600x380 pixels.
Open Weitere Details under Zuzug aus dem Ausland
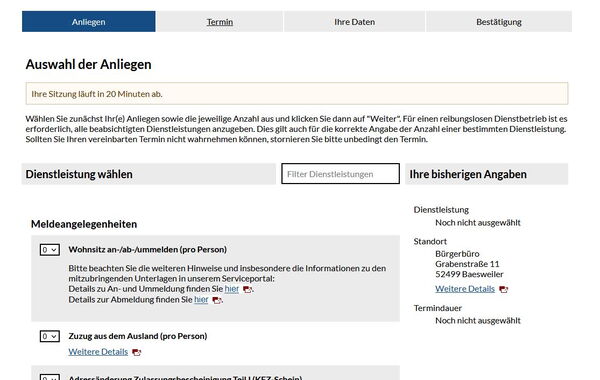pos(98,351)
